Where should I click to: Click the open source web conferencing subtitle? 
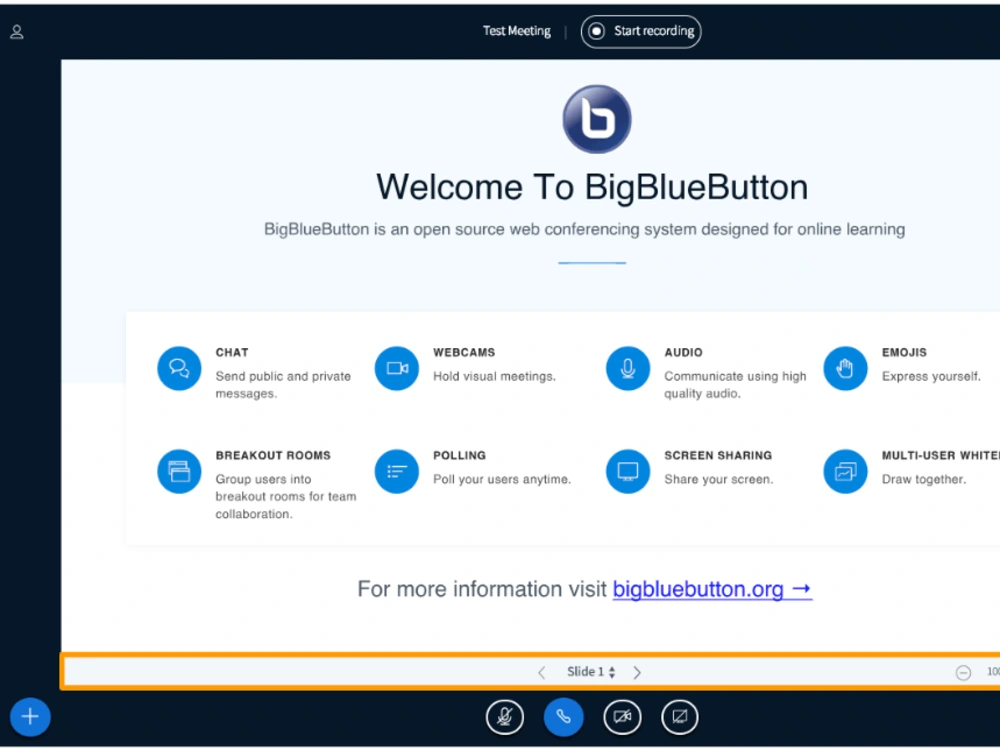point(584,230)
